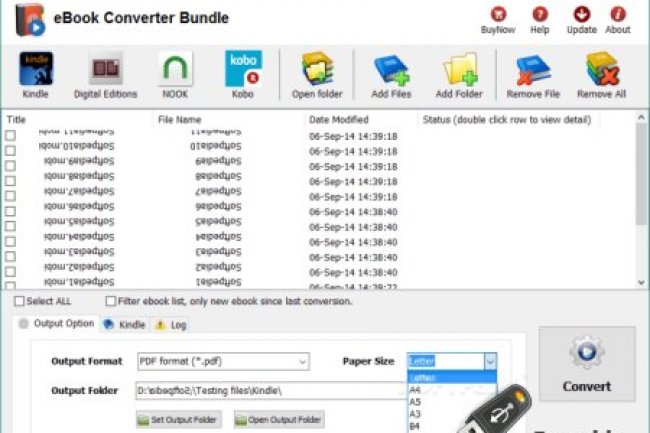Click Set Output Folder button

[179, 420]
